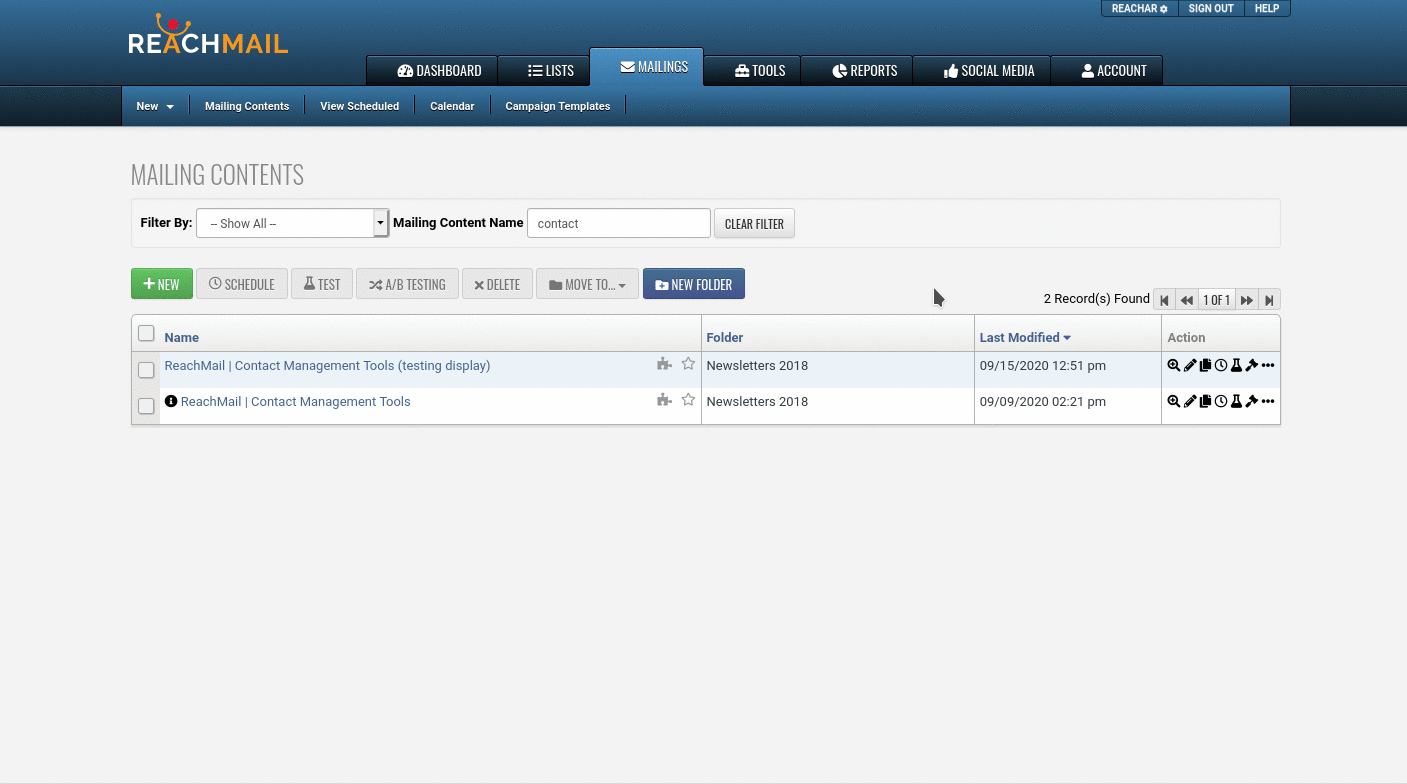Open more actions ellipsis for testing display mailing
This screenshot has height=784, width=1407.
(1268, 366)
